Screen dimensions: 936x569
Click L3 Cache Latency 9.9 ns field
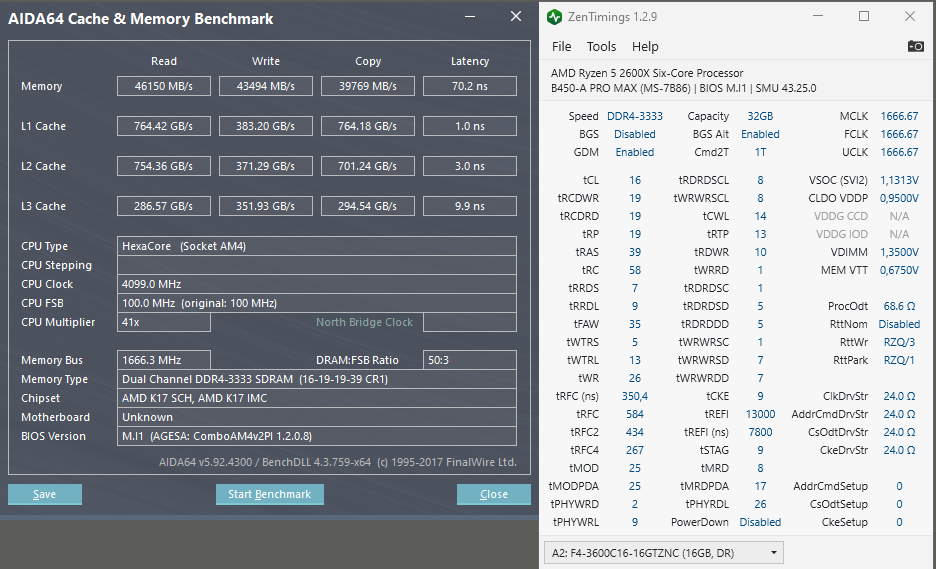coord(470,206)
